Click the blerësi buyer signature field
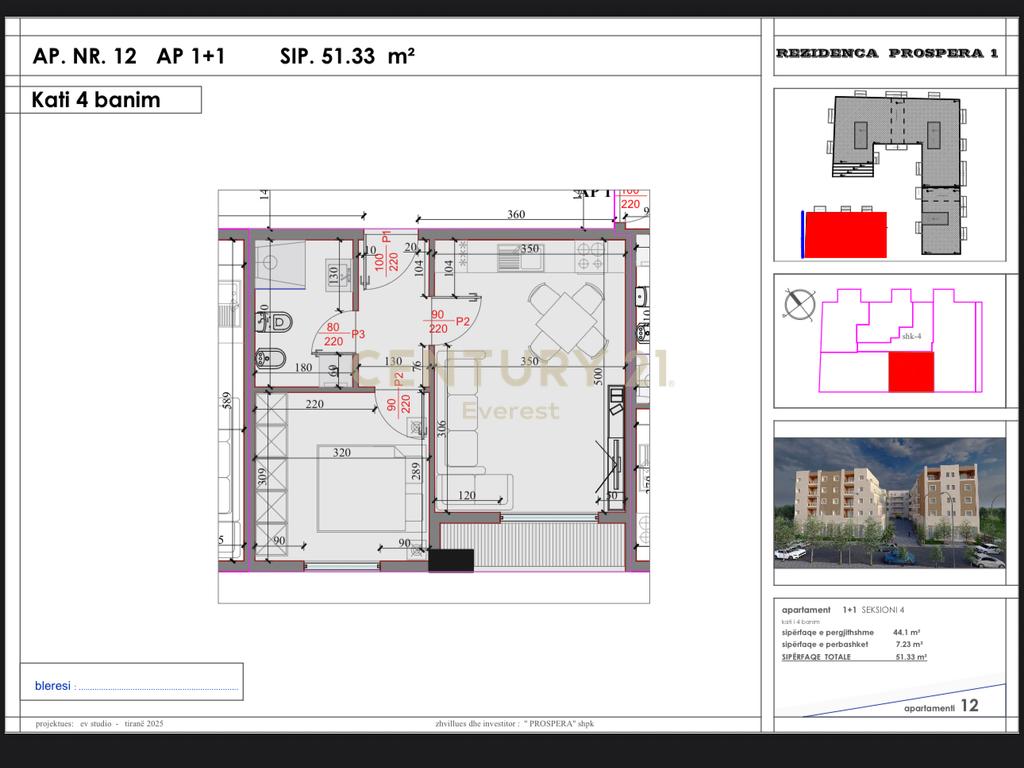Image resolution: width=1024 pixels, height=768 pixels. click(135, 683)
